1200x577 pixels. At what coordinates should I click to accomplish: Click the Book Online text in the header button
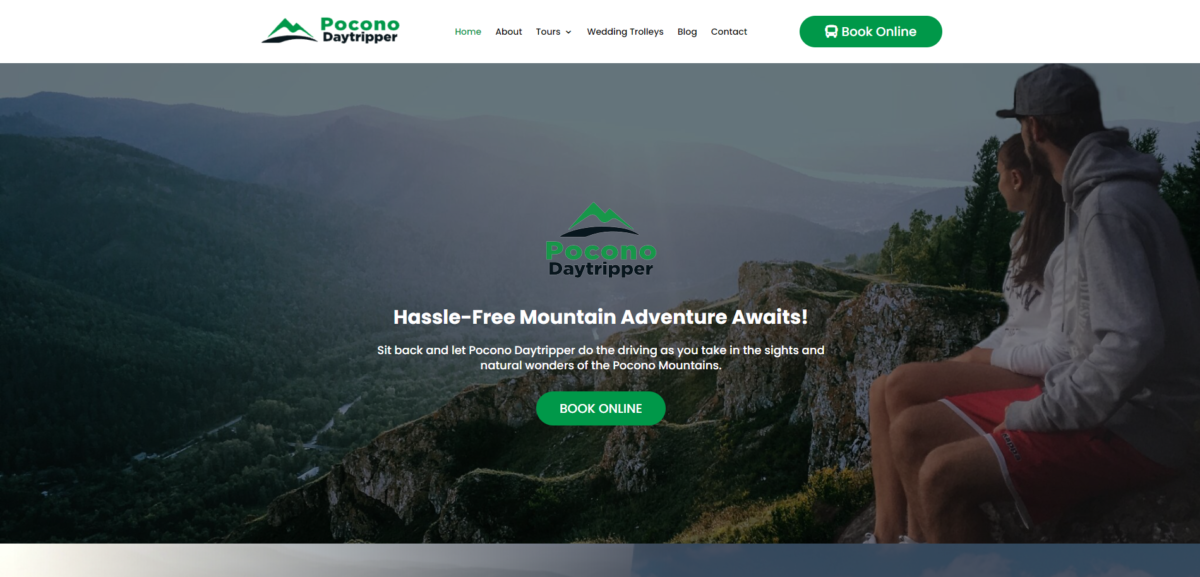click(879, 32)
